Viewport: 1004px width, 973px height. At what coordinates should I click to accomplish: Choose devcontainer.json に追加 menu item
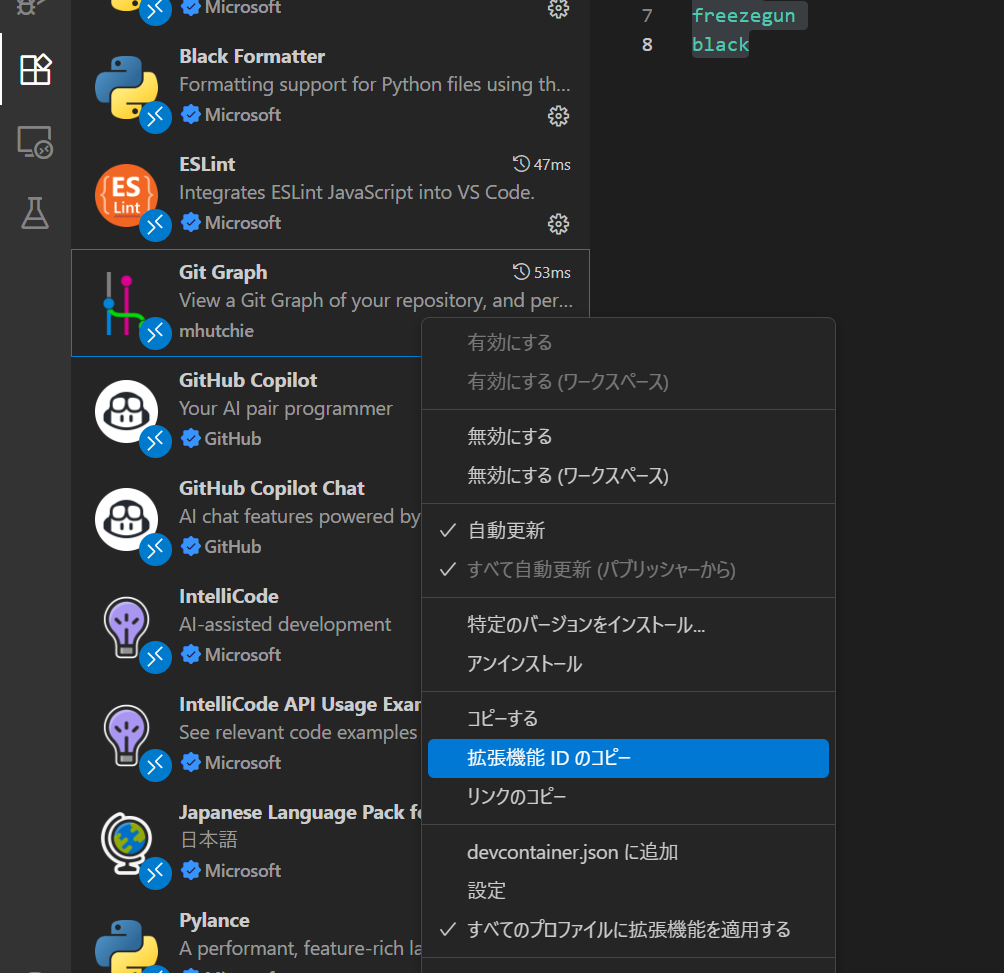pos(628,852)
